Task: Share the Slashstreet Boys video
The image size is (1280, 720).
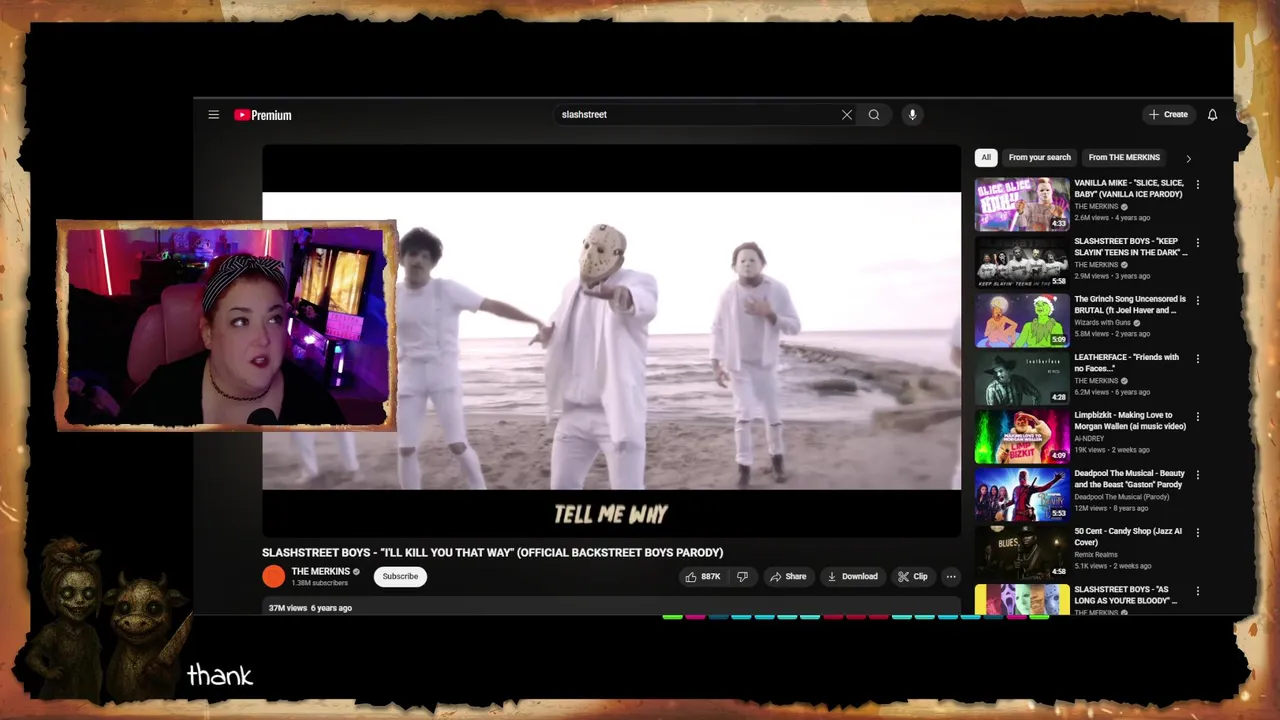Action: (x=788, y=577)
